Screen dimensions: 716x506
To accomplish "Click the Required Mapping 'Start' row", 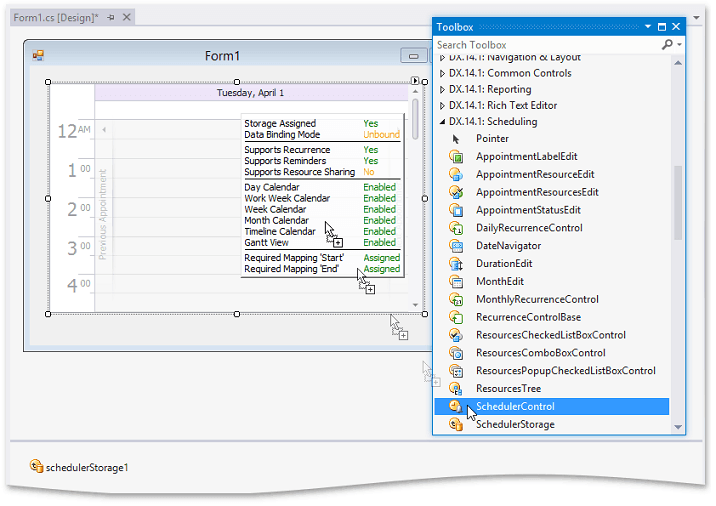I will tap(322, 258).
